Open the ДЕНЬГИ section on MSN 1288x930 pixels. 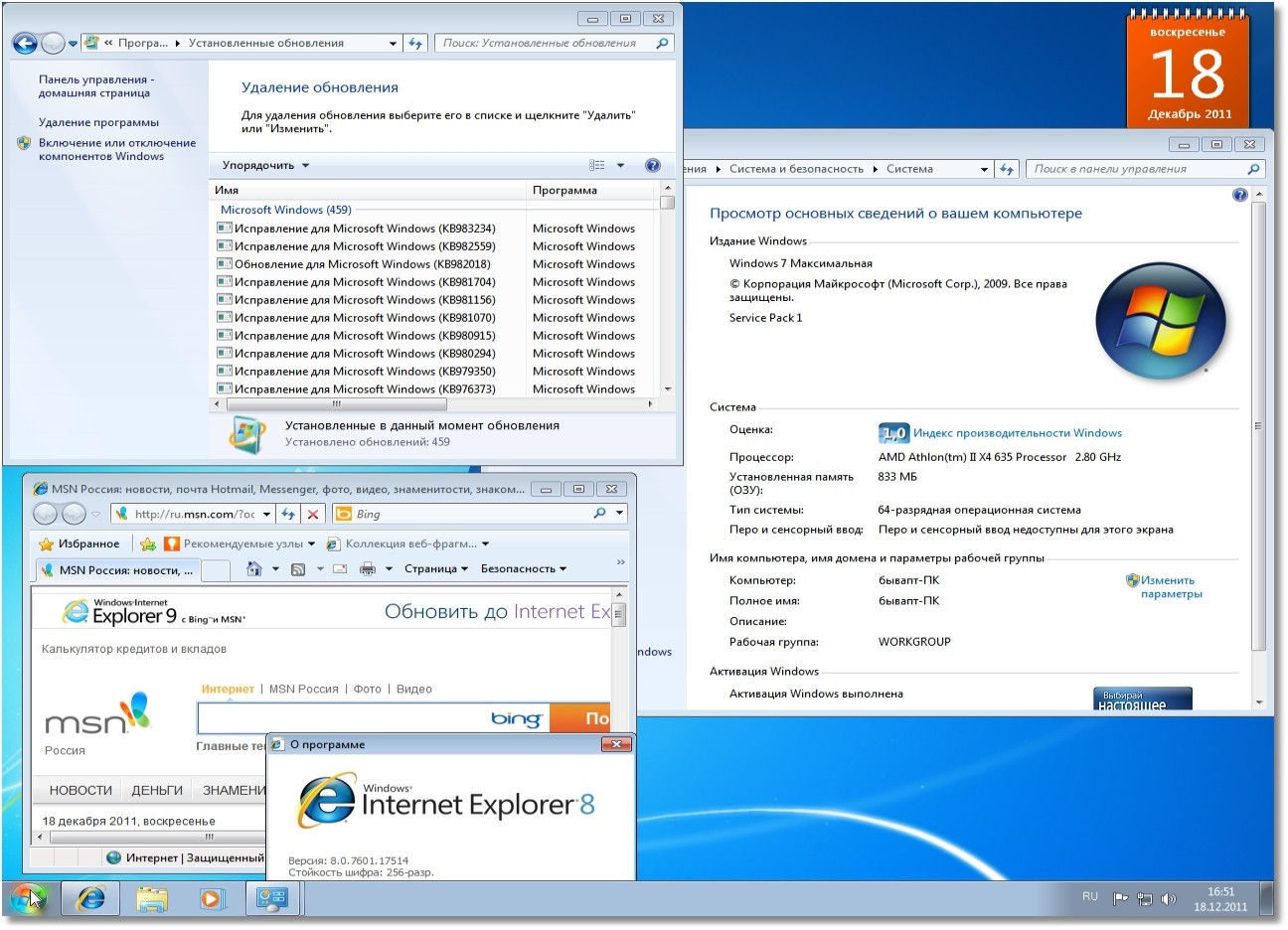point(157,790)
